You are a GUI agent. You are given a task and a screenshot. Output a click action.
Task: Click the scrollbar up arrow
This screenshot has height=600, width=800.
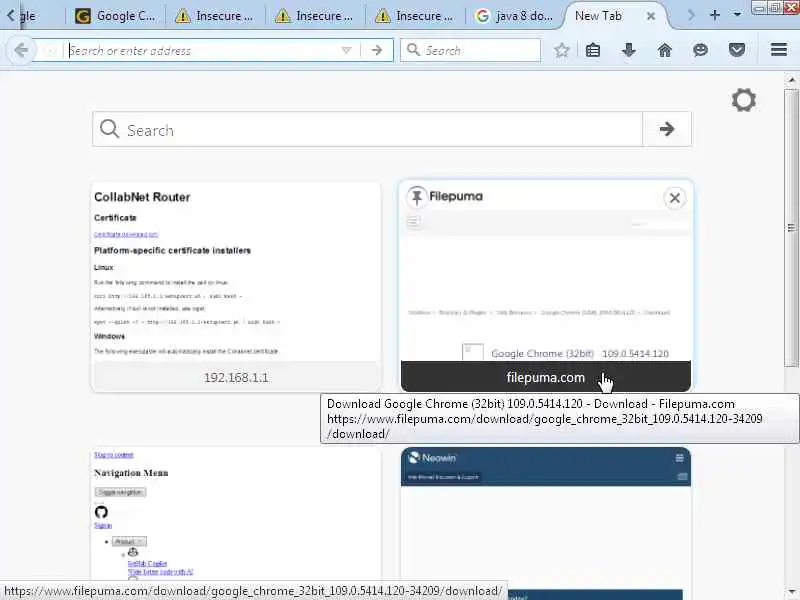pyautogui.click(x=791, y=80)
